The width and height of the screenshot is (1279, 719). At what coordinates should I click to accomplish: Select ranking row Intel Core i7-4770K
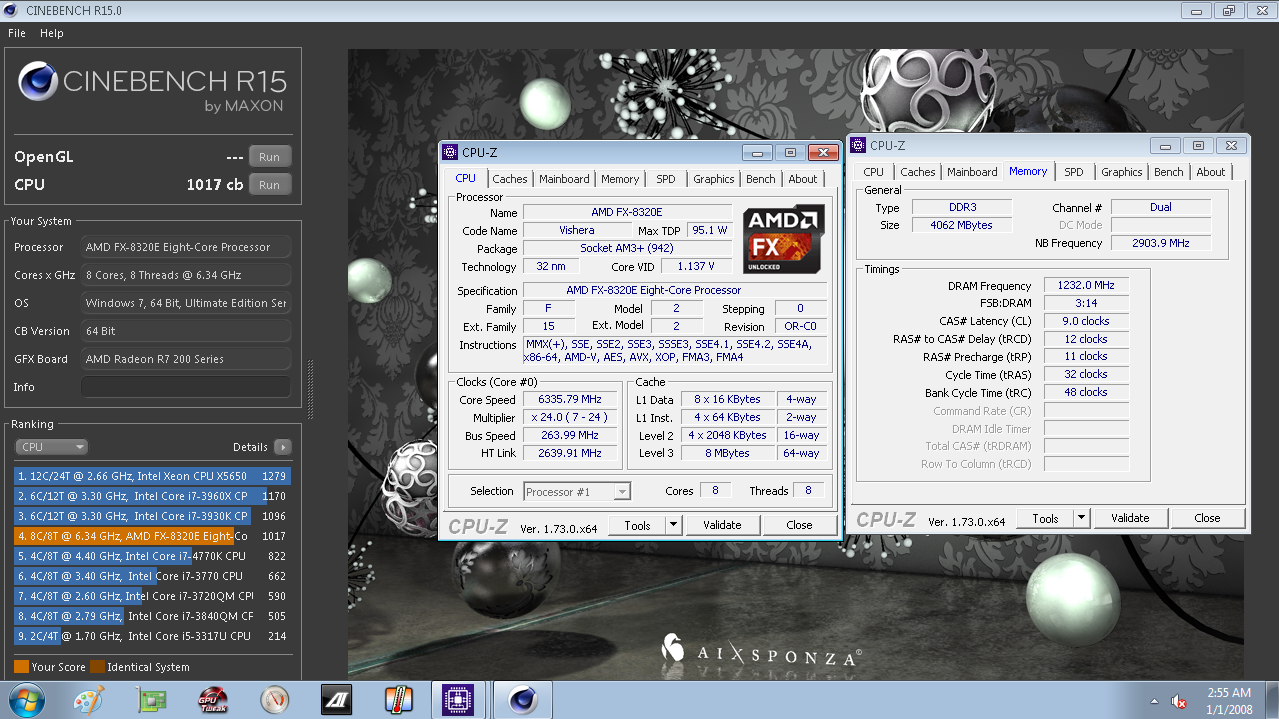click(x=151, y=556)
